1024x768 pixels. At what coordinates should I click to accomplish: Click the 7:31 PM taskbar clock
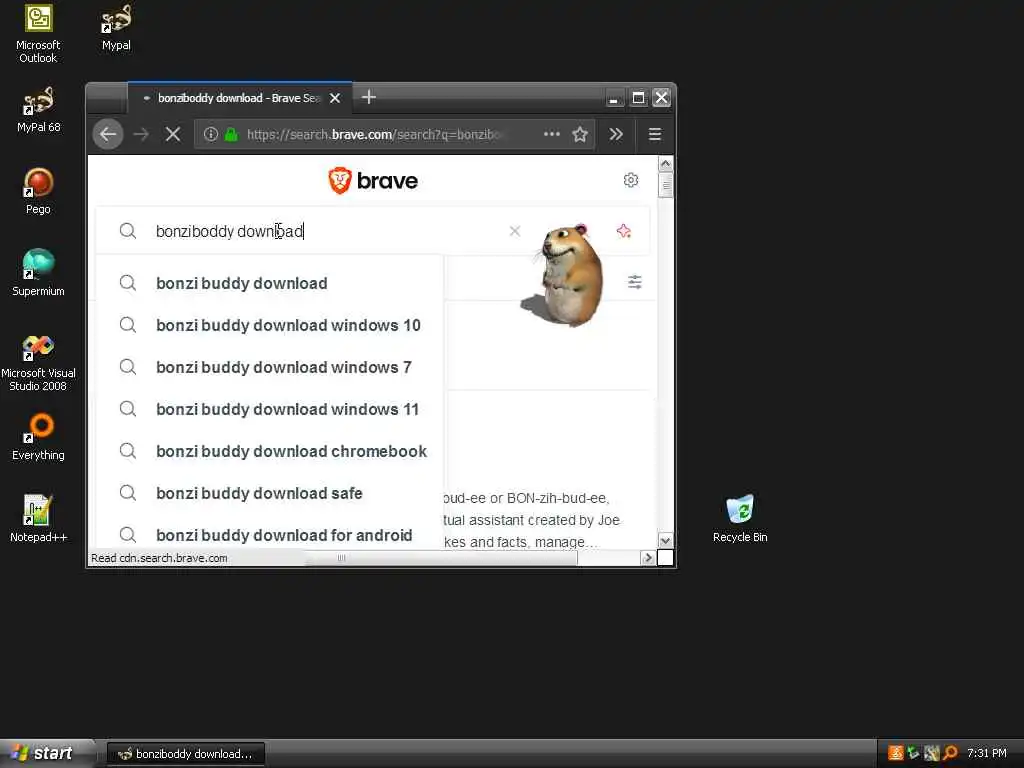(x=987, y=753)
